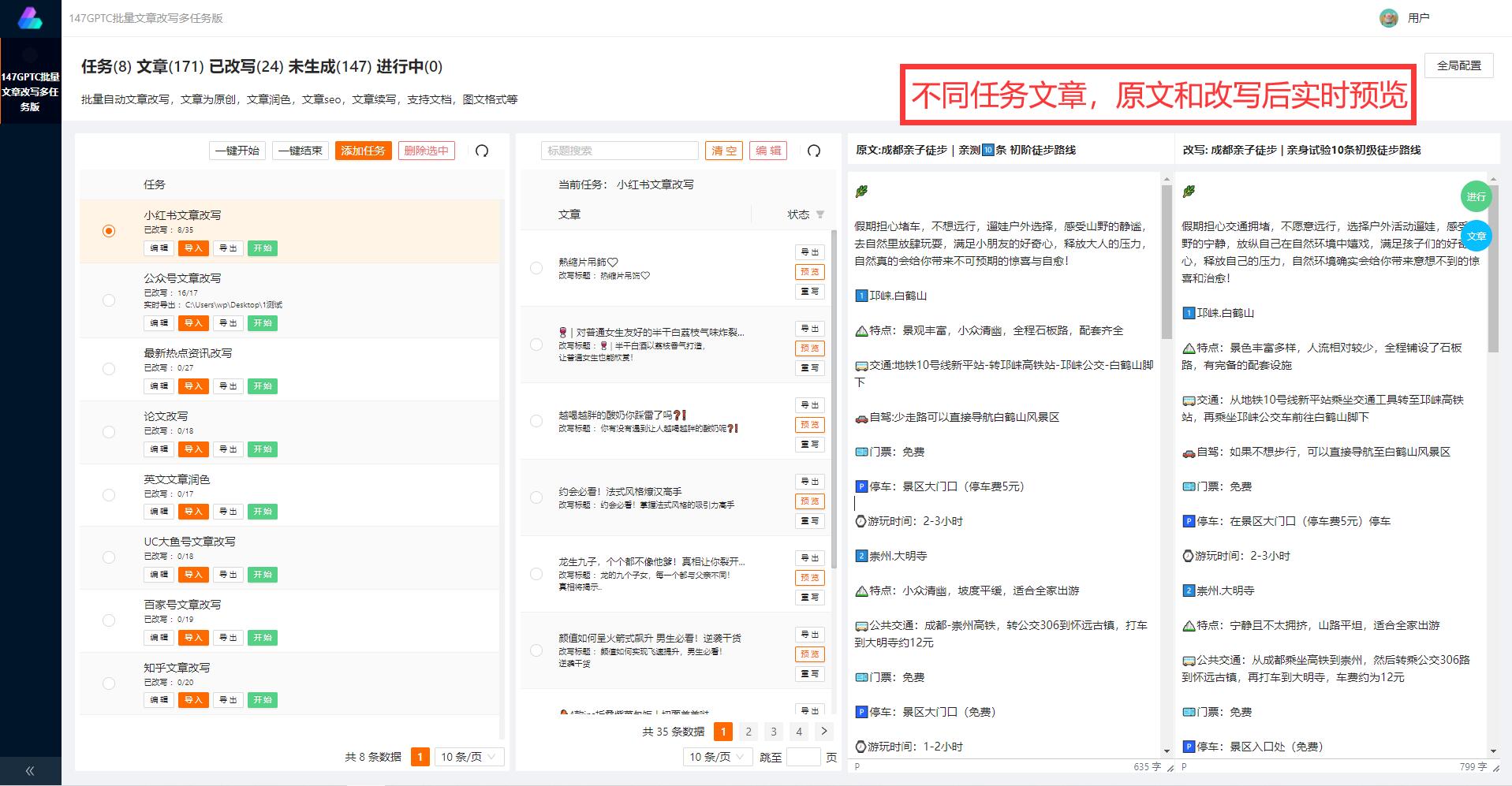Click the original text panel vertical scrollbar
This screenshot has height=786, width=1512.
pyautogui.click(x=1167, y=260)
